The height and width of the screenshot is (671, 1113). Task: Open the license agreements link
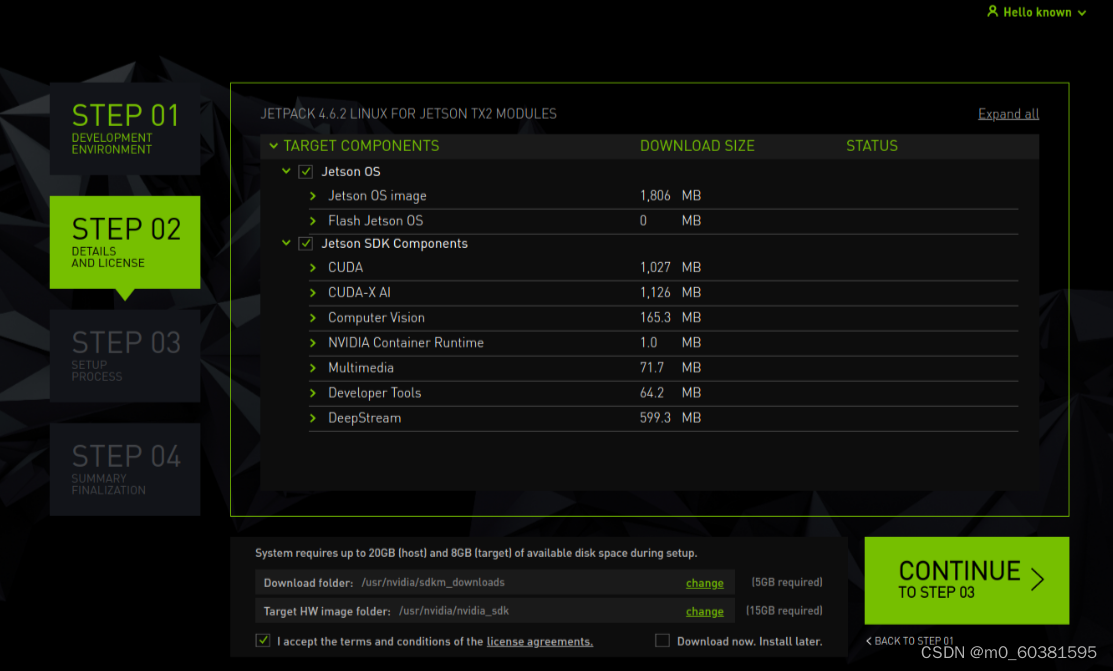click(539, 641)
